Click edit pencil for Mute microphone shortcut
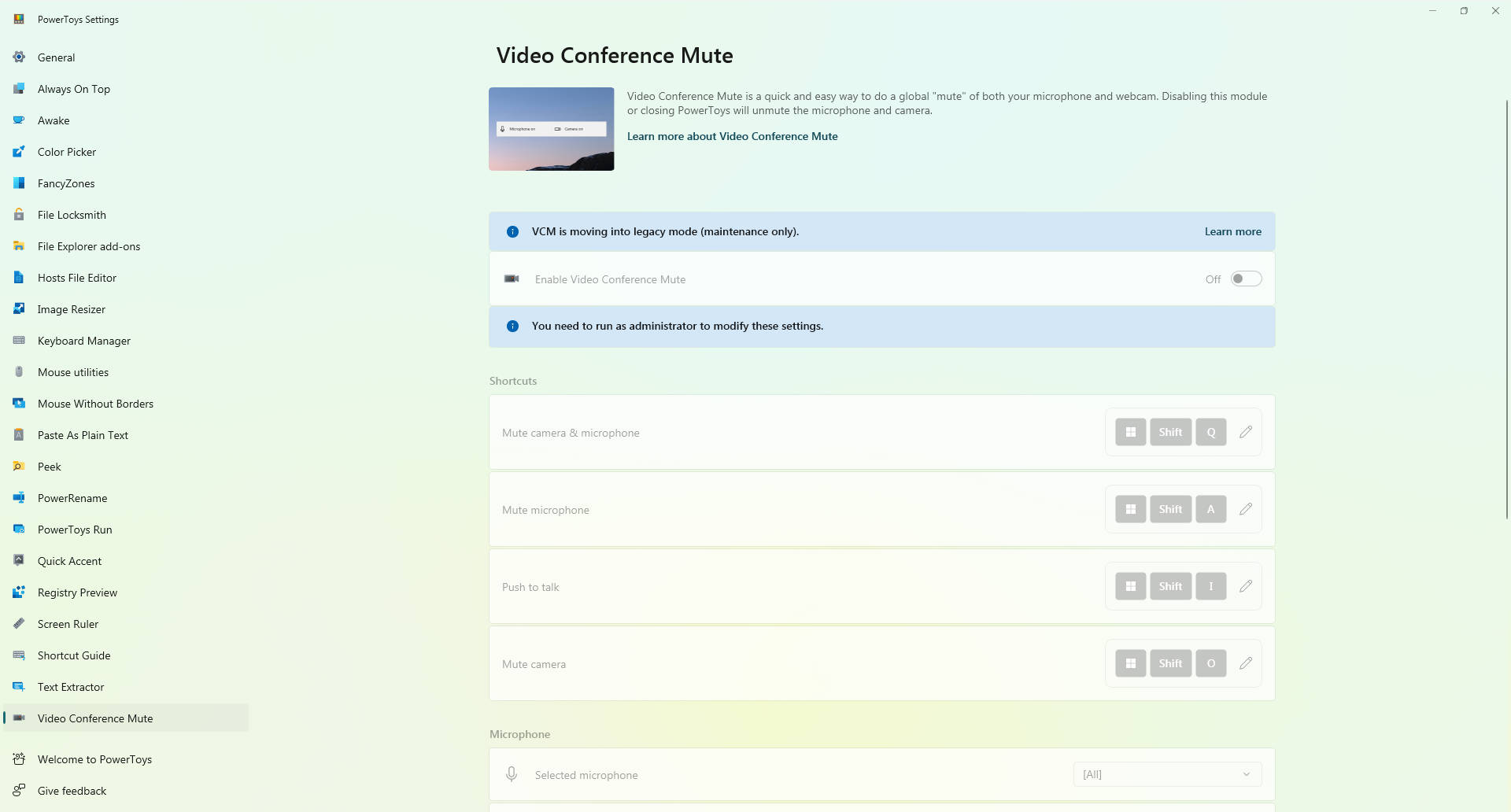This screenshot has height=812, width=1511. click(1245, 509)
